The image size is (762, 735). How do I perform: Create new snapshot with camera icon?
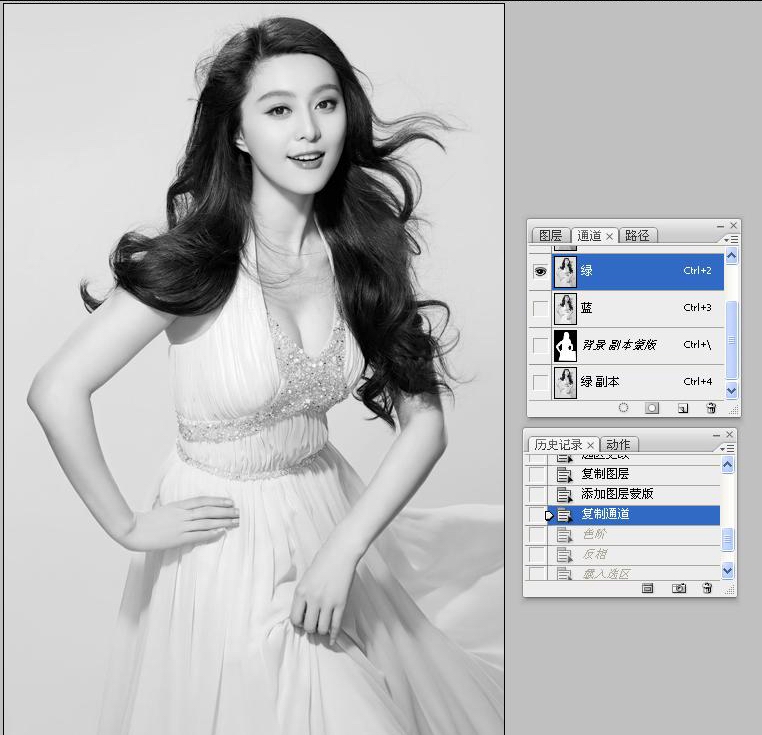678,589
